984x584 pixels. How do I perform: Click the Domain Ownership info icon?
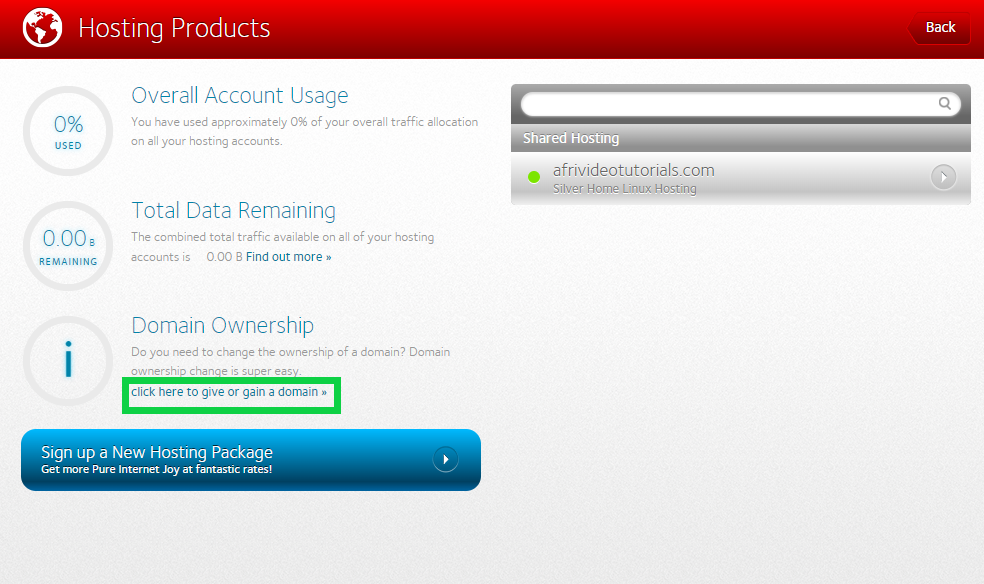point(68,360)
